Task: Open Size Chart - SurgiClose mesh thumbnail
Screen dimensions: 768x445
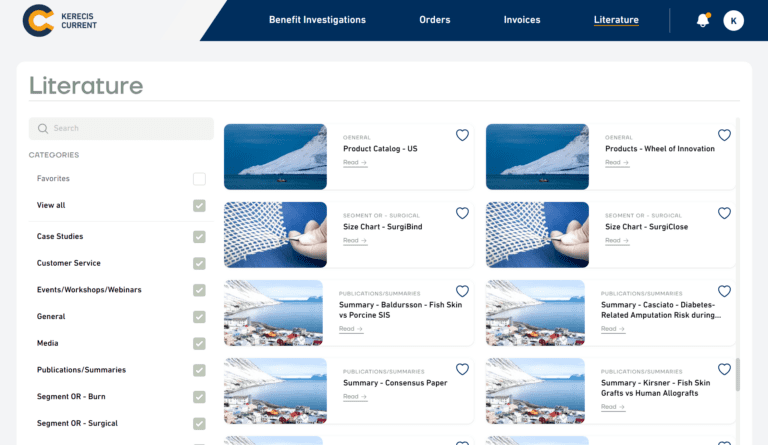Action: click(537, 234)
